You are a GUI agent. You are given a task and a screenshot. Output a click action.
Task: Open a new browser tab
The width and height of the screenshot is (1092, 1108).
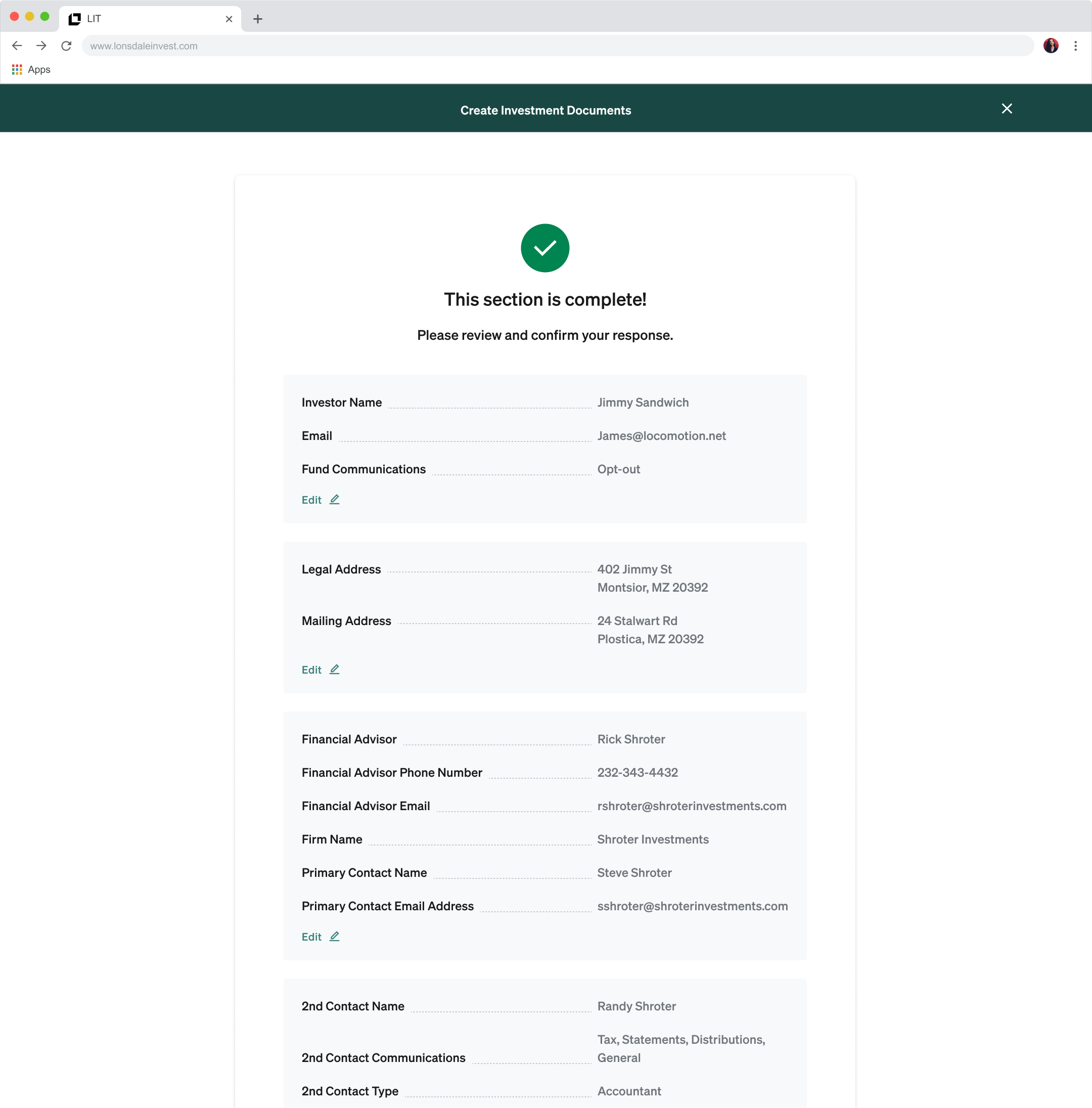[x=258, y=19]
